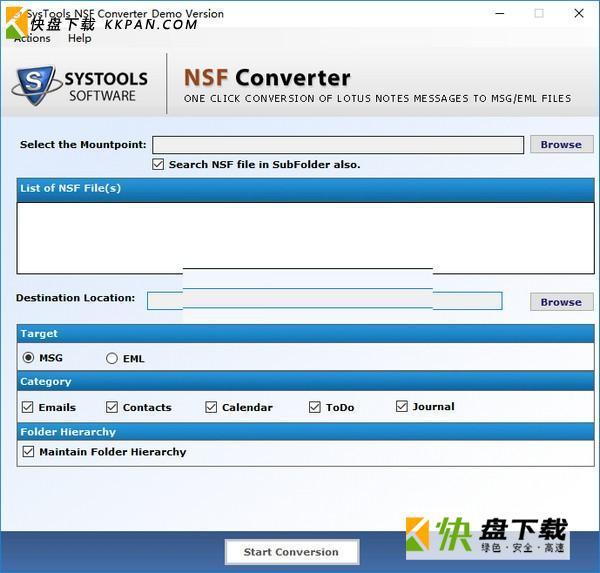This screenshot has height=573, width=600.
Task: Click the 'Select the Mountpoint:' label
Action: click(x=83, y=145)
